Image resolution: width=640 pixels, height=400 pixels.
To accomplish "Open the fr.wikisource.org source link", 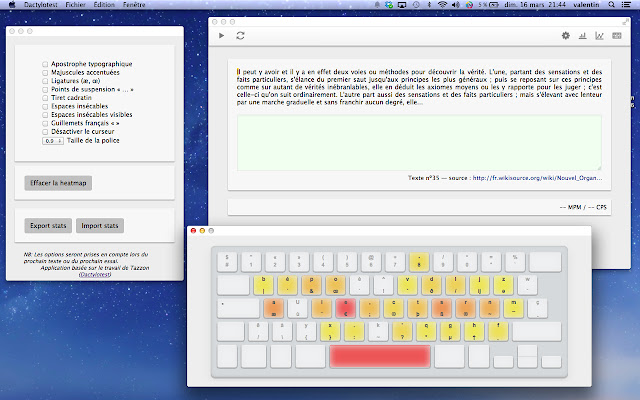I will (x=537, y=178).
